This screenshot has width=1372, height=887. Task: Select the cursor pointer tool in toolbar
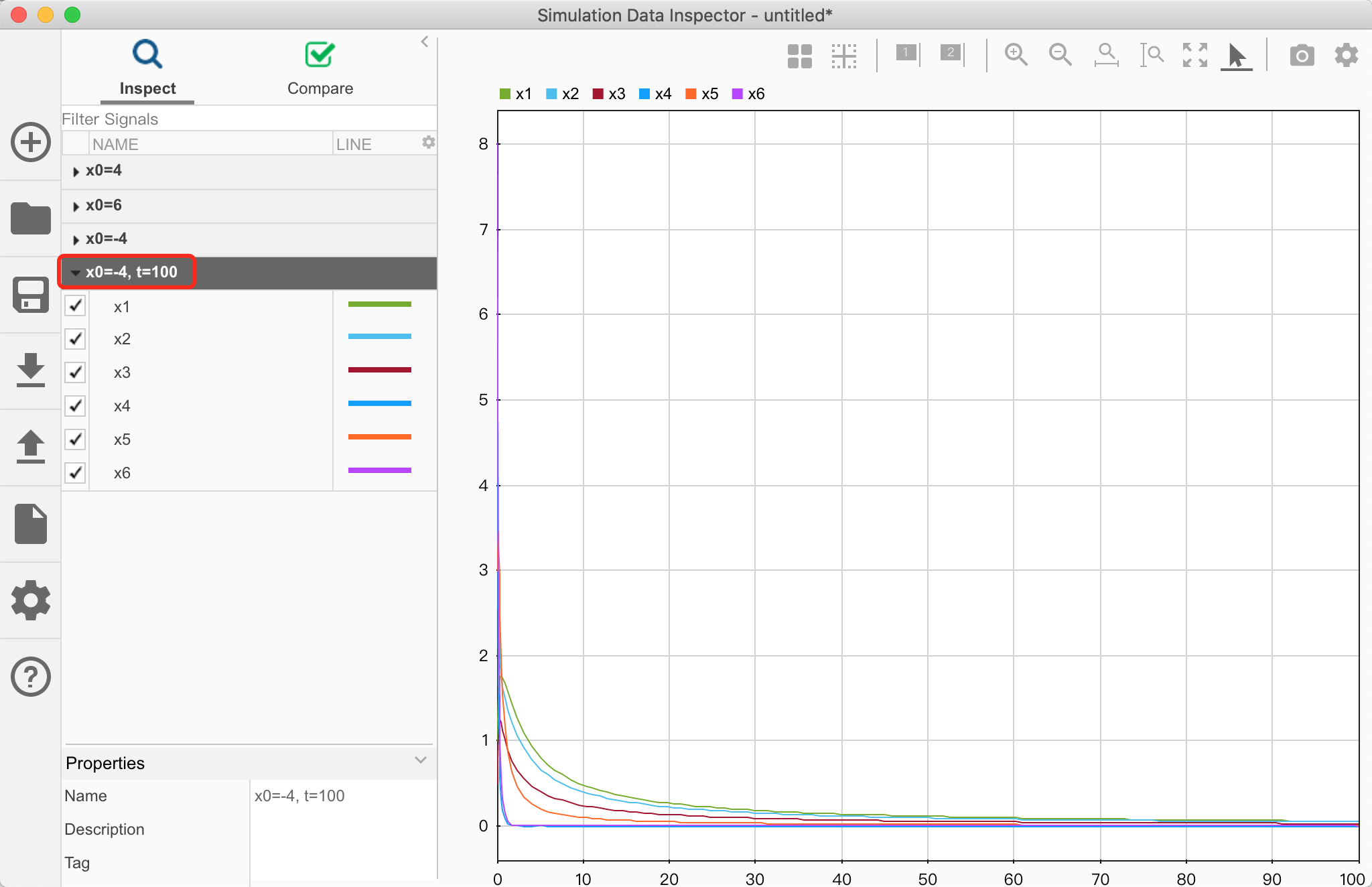click(x=1237, y=55)
